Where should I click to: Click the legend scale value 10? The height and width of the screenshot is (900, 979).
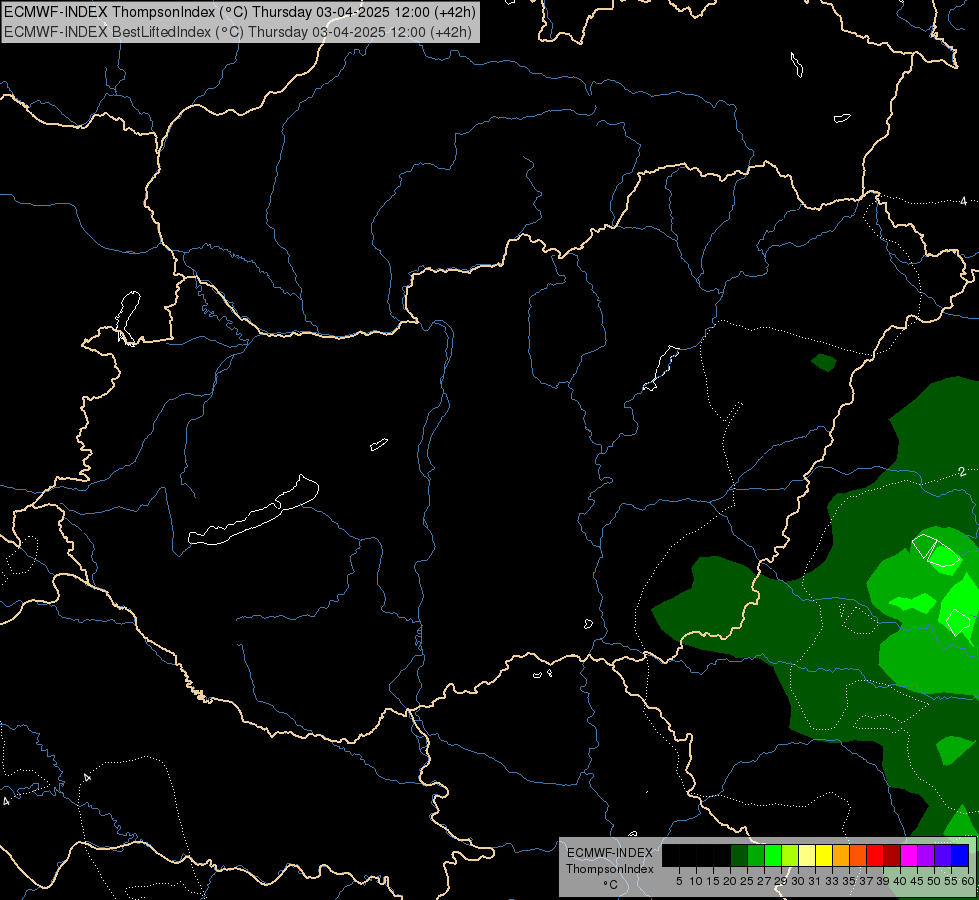click(x=696, y=881)
